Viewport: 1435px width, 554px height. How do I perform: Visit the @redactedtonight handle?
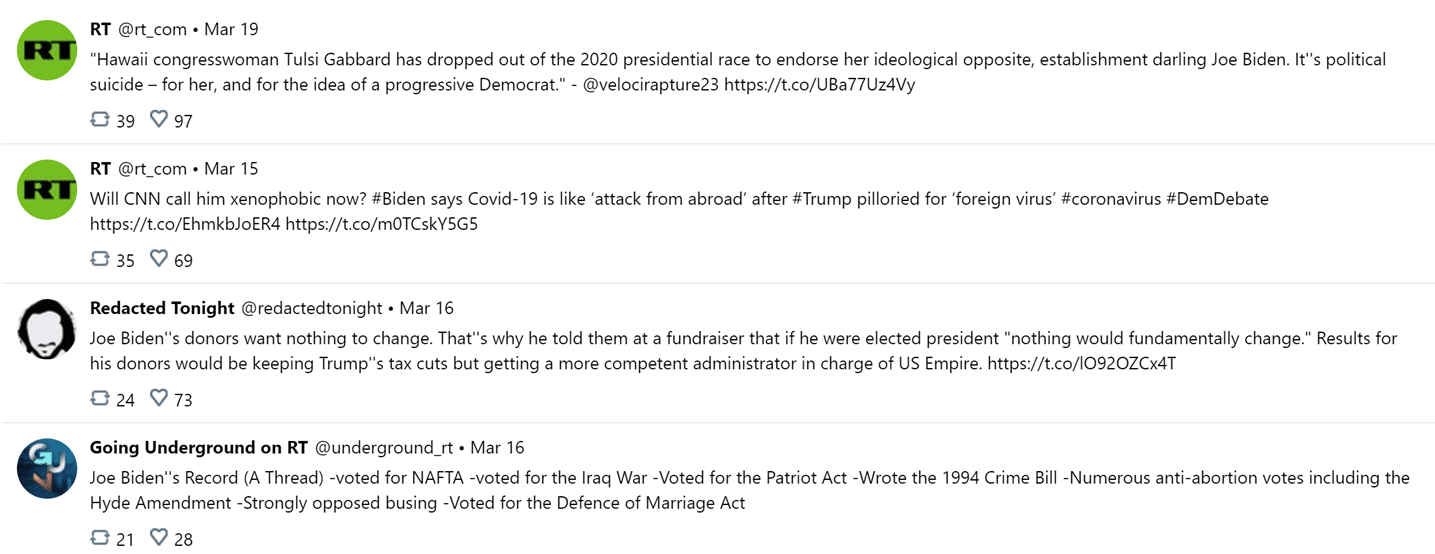click(x=312, y=308)
